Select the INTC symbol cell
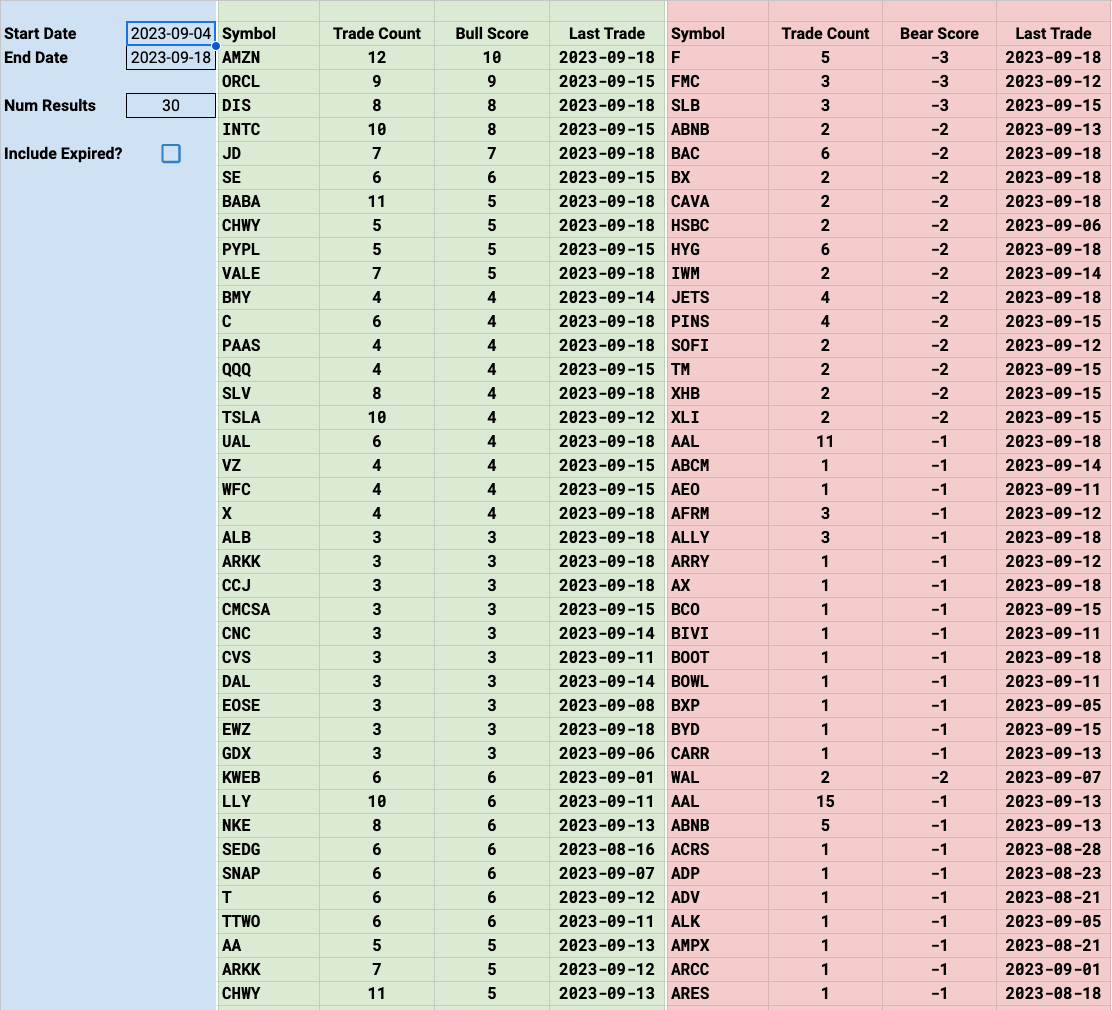1112x1010 pixels. click(269, 130)
